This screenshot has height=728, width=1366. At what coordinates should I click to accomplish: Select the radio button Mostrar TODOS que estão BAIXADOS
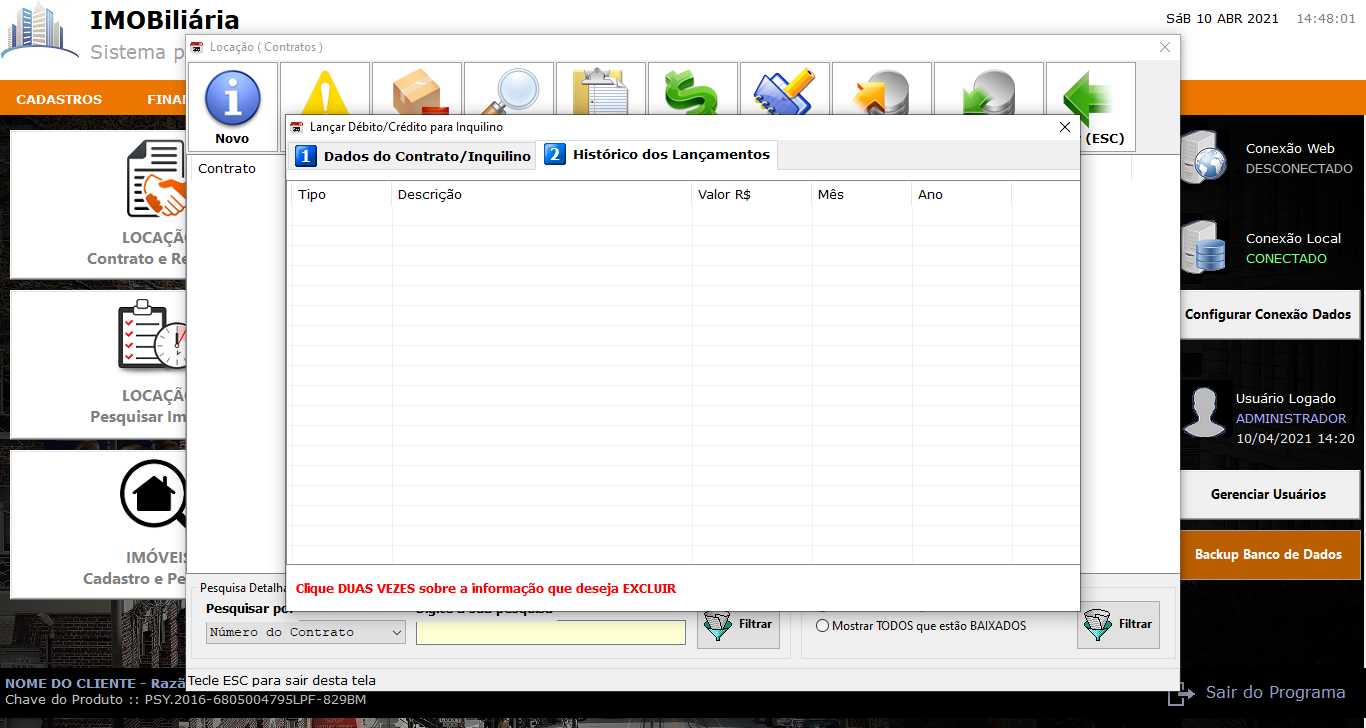pyautogui.click(x=822, y=626)
